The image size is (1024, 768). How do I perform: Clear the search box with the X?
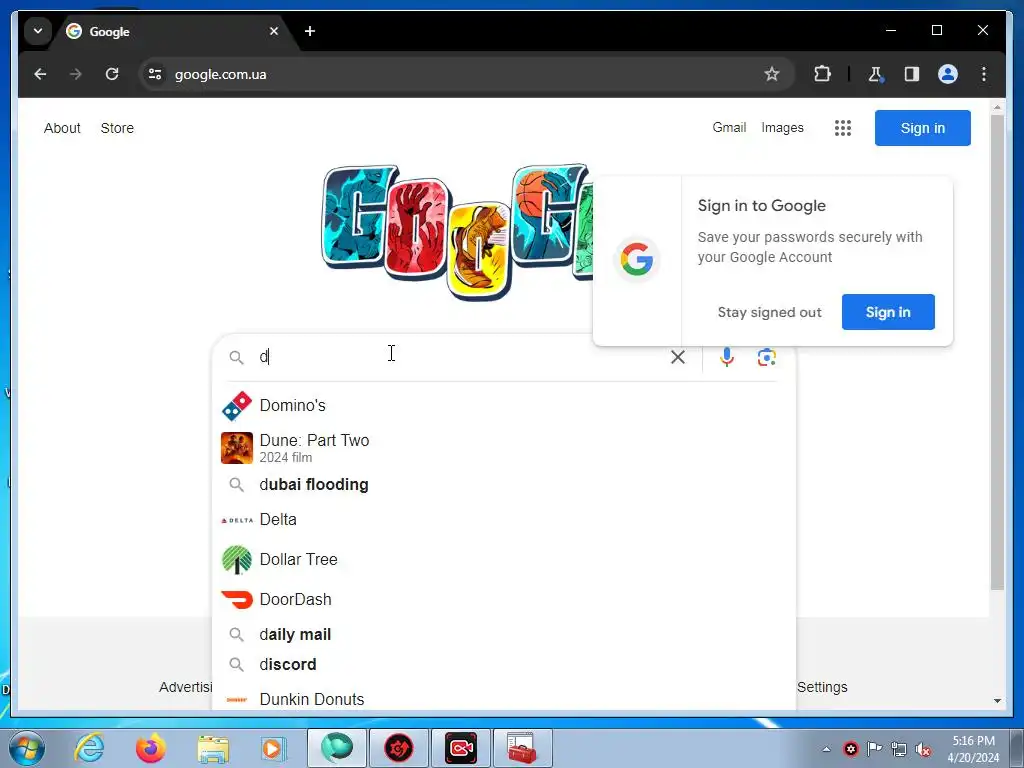point(678,357)
